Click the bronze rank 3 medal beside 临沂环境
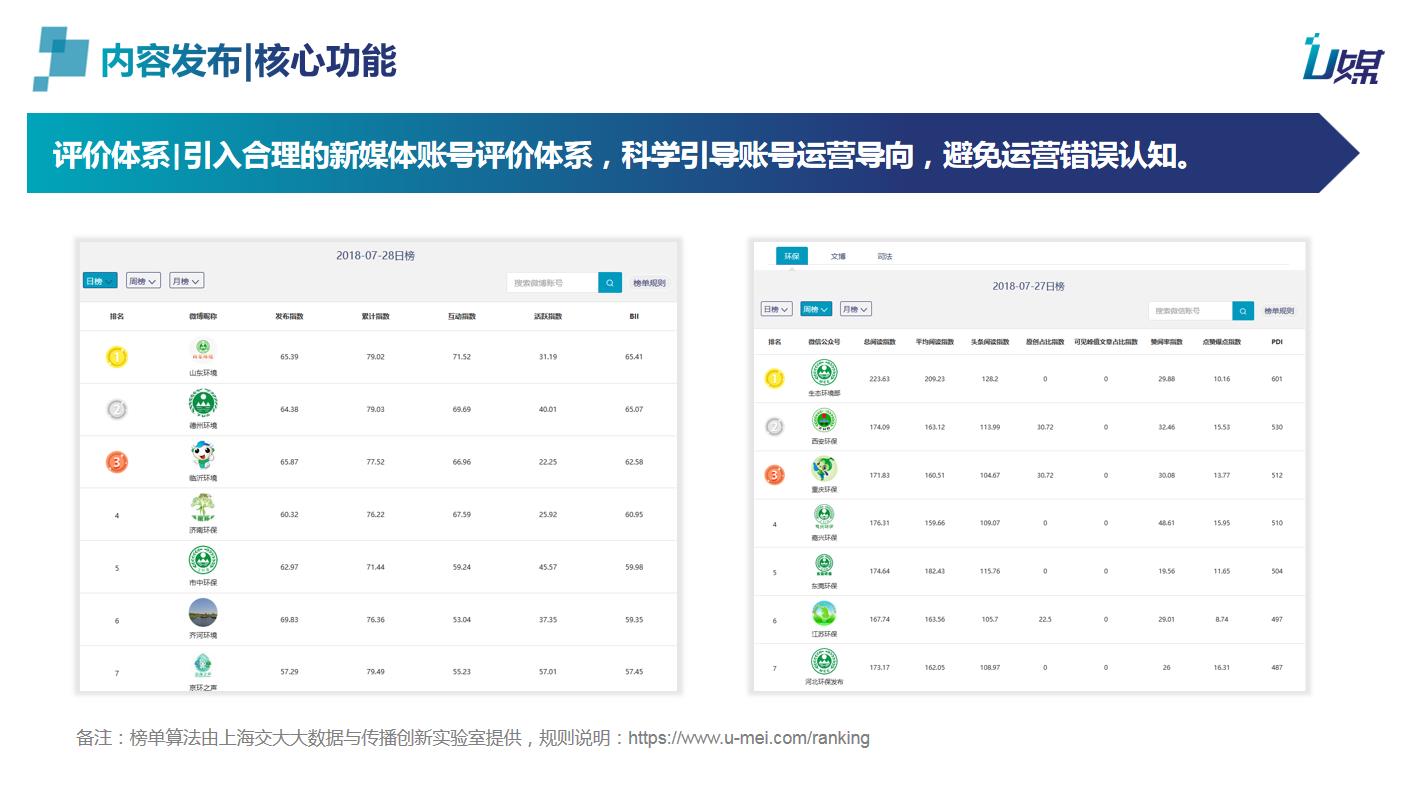The width and height of the screenshot is (1420, 797). tap(117, 462)
